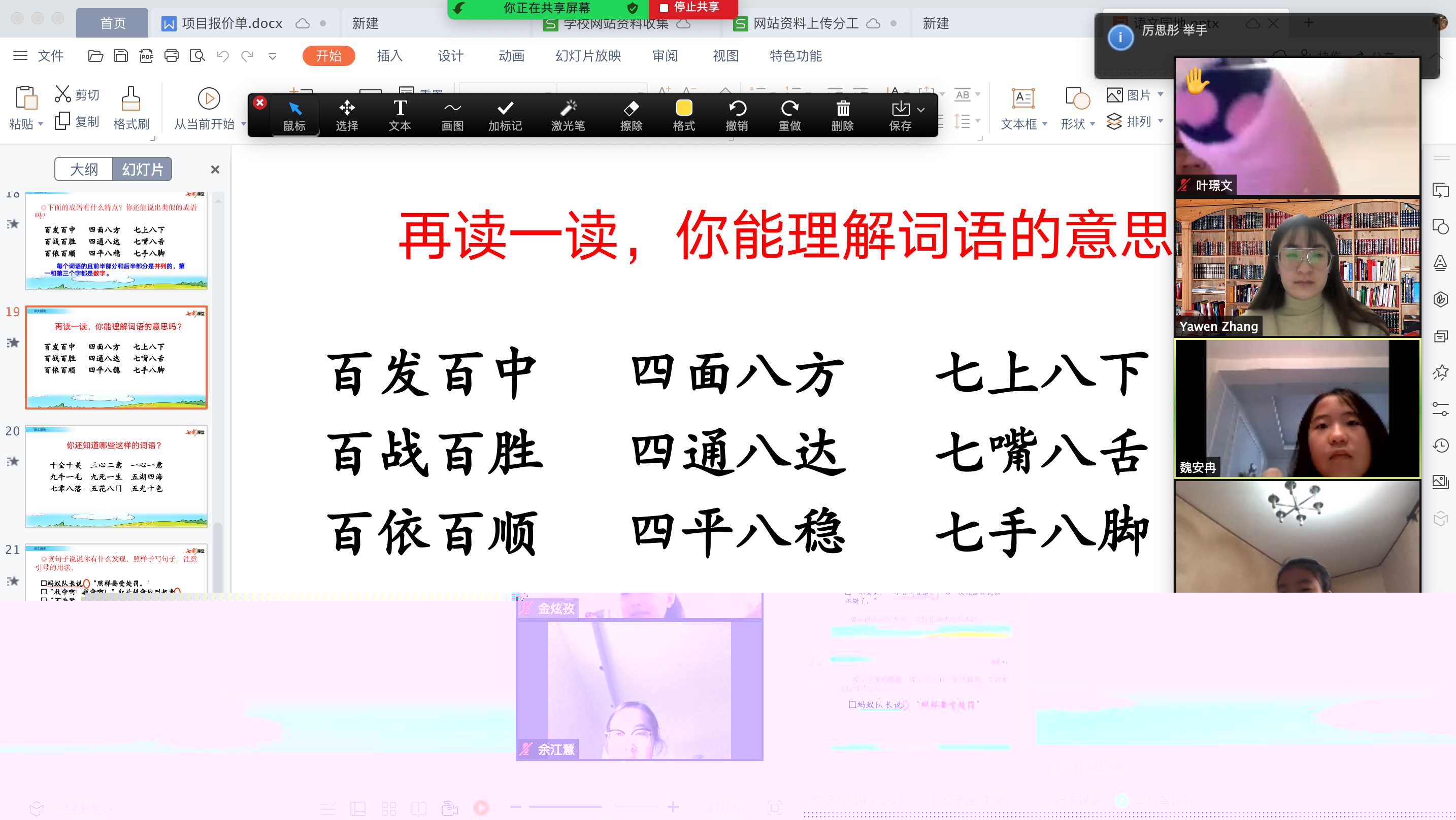Choose the 选择 move tool
The width and height of the screenshot is (1456, 820).
[346, 116]
